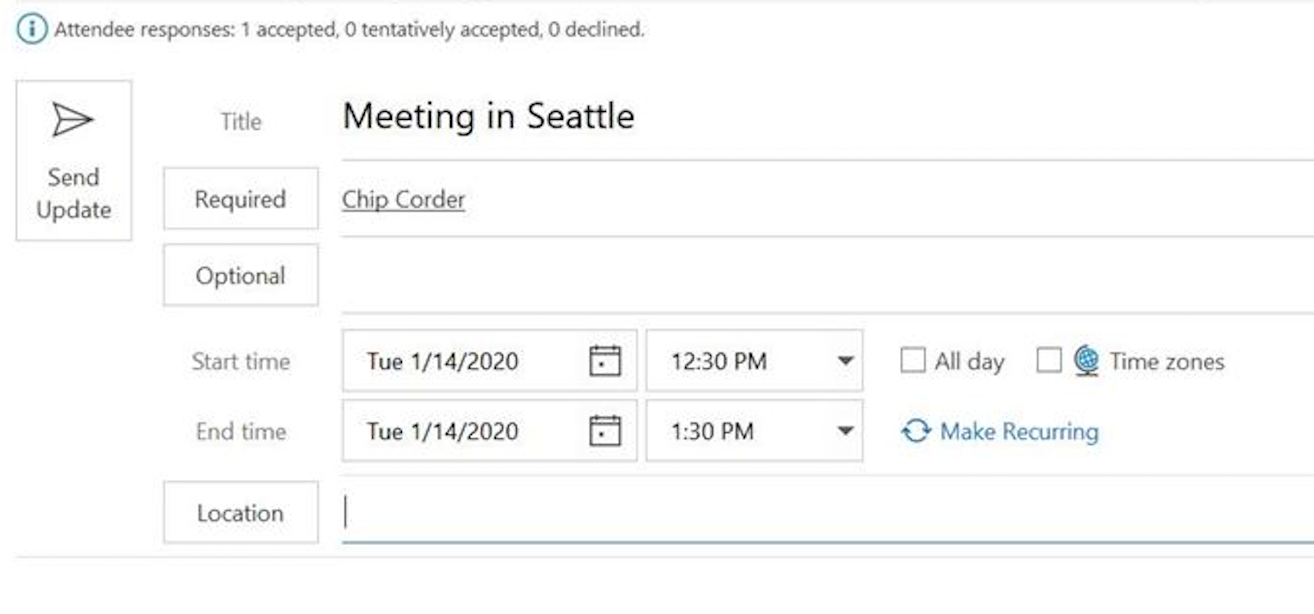Click the Make Recurring link
Image resolution: width=1314 pixels, height=614 pixels.
[1000, 431]
